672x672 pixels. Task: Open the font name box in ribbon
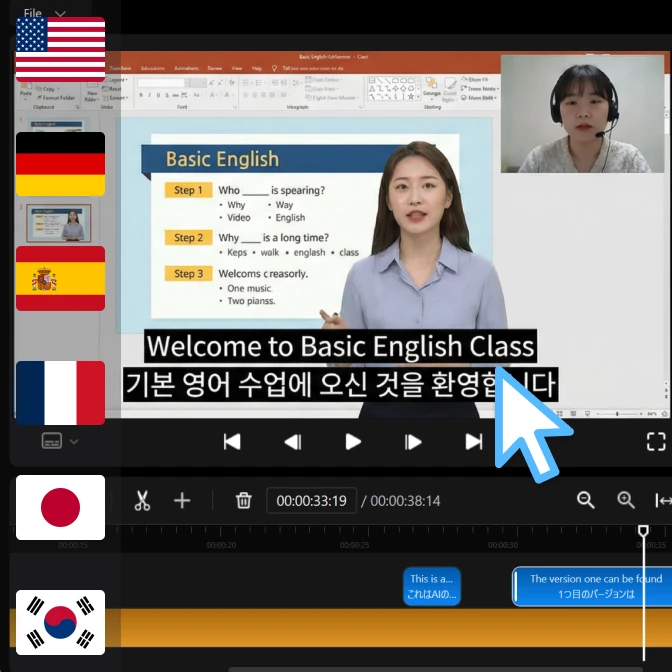(161, 83)
